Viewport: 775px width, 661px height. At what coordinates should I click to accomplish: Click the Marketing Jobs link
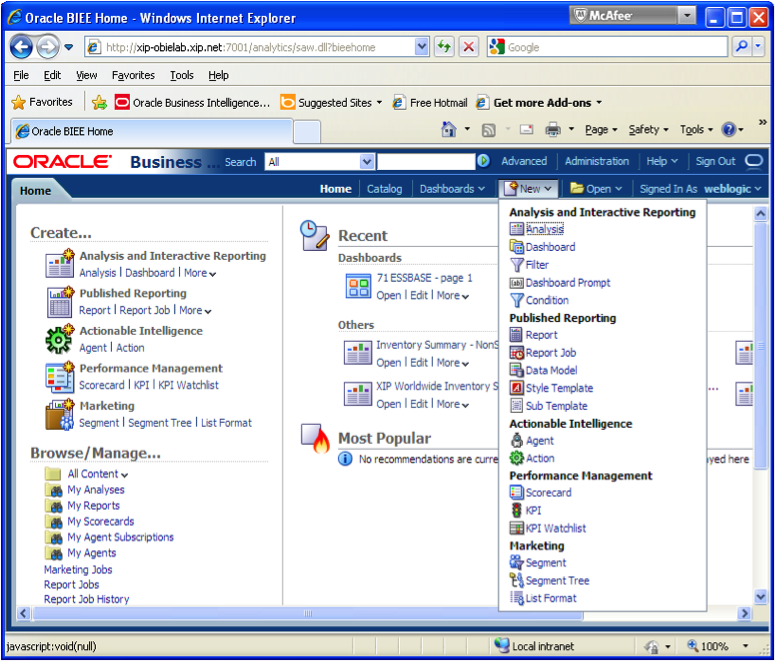[78, 570]
